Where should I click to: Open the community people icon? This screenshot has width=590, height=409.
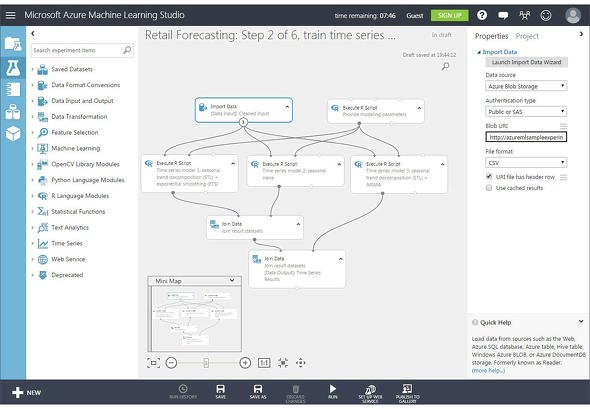pyautogui.click(x=525, y=15)
